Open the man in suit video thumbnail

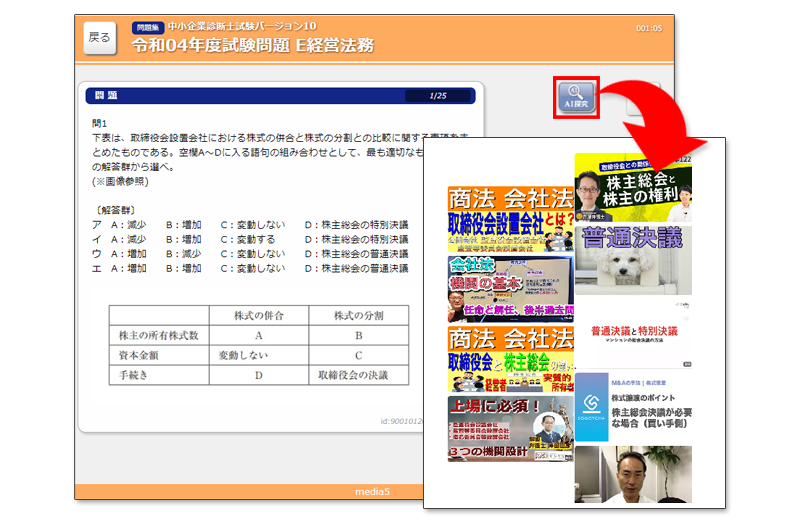point(633,474)
